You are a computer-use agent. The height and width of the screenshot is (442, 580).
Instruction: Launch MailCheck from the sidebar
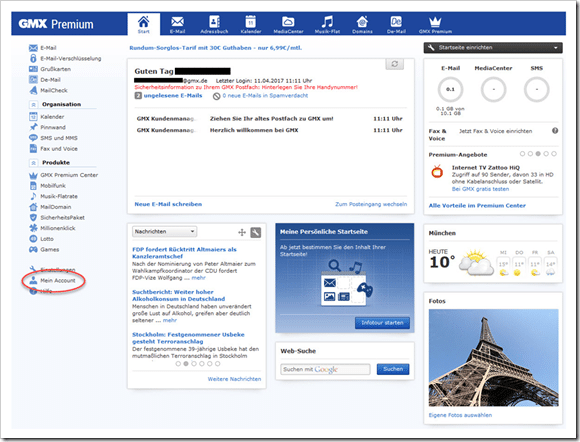point(48,90)
